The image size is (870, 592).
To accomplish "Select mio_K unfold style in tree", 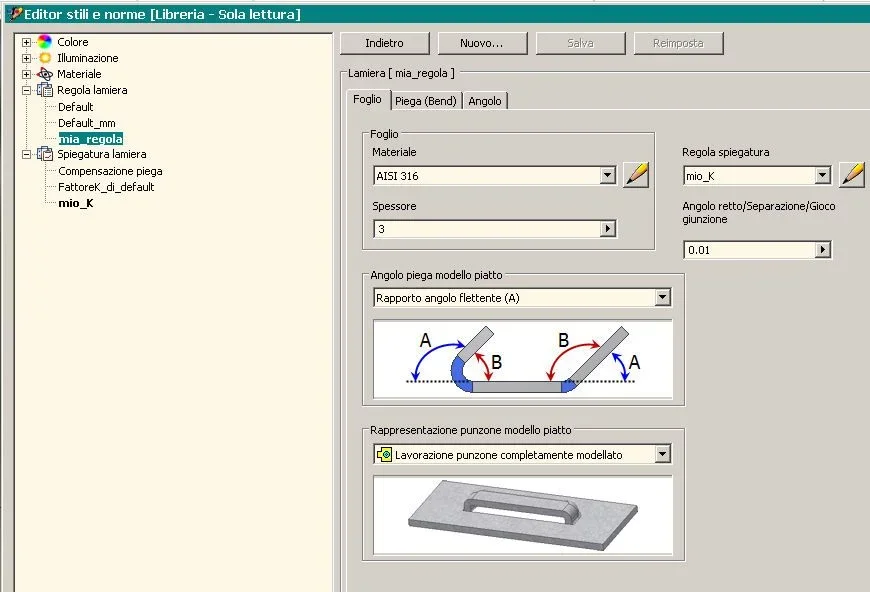I will click(x=75, y=203).
